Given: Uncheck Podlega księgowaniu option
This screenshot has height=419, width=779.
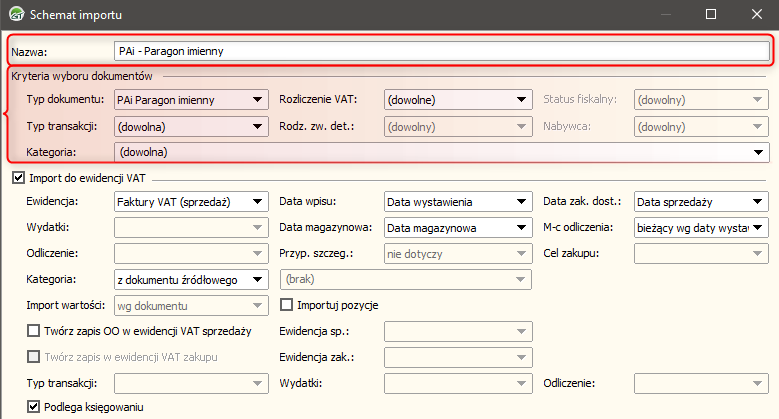Looking at the screenshot, I should pos(34,407).
